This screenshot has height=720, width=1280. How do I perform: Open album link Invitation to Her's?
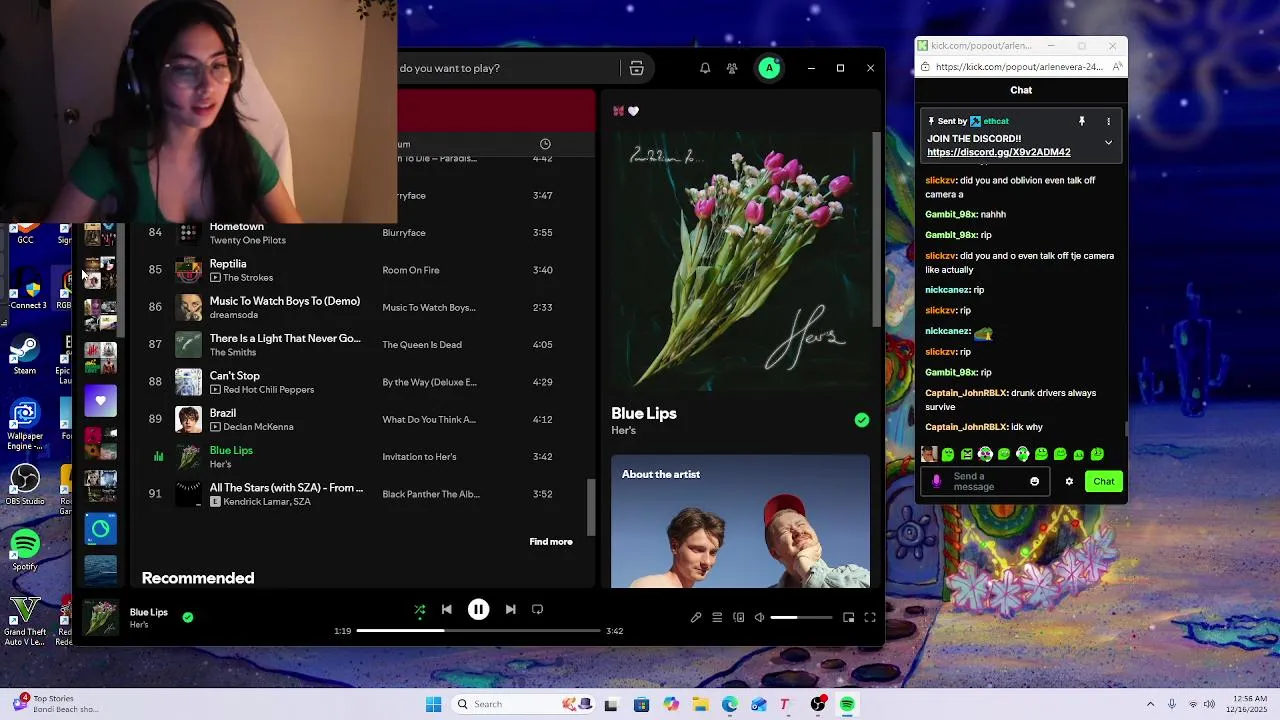click(x=419, y=457)
